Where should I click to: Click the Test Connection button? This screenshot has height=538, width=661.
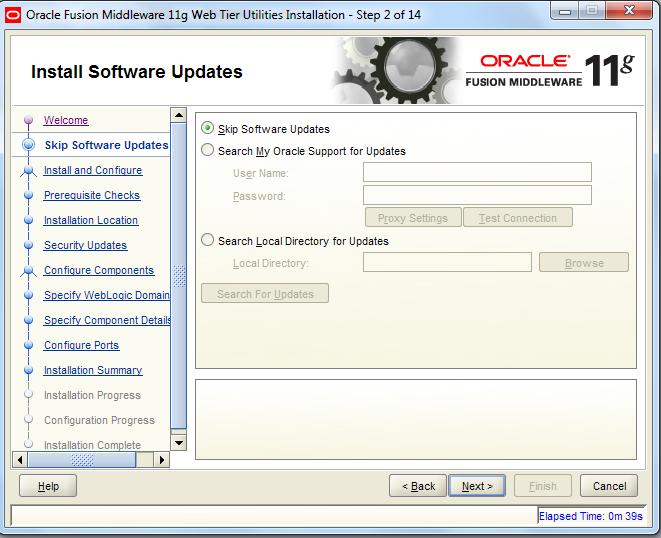[518, 218]
